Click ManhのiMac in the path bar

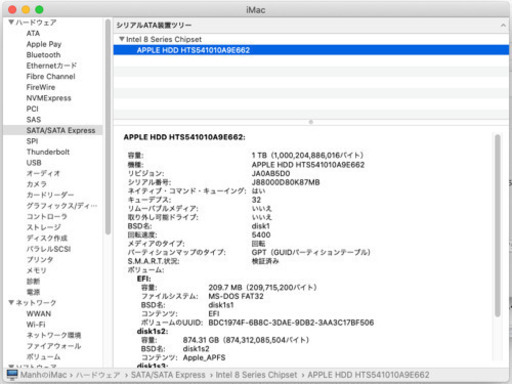click(x=43, y=375)
